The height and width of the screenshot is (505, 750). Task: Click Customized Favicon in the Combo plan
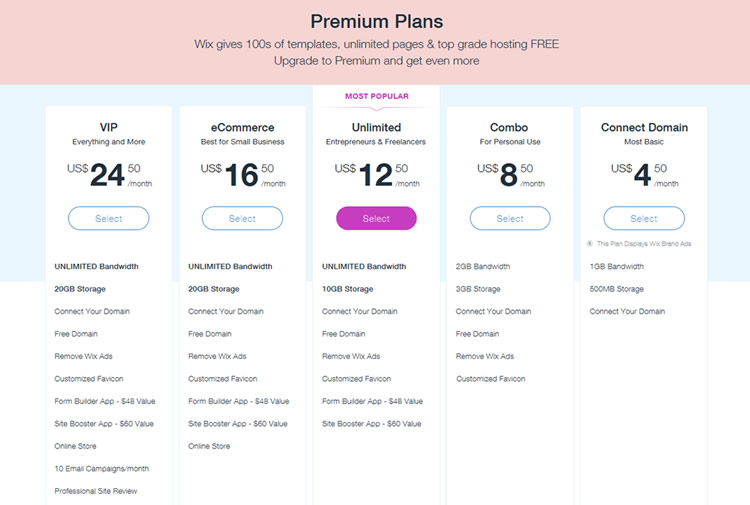(x=491, y=379)
